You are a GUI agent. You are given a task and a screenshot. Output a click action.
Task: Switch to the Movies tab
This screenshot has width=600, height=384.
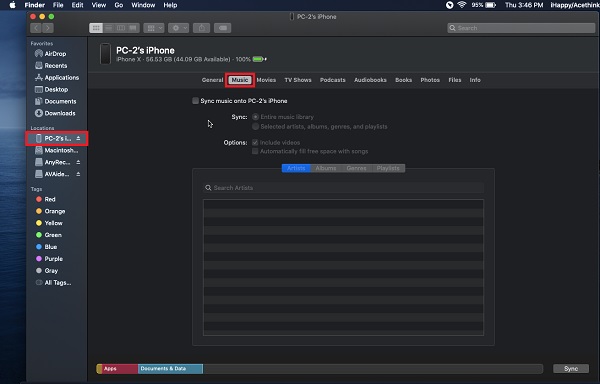[266, 80]
